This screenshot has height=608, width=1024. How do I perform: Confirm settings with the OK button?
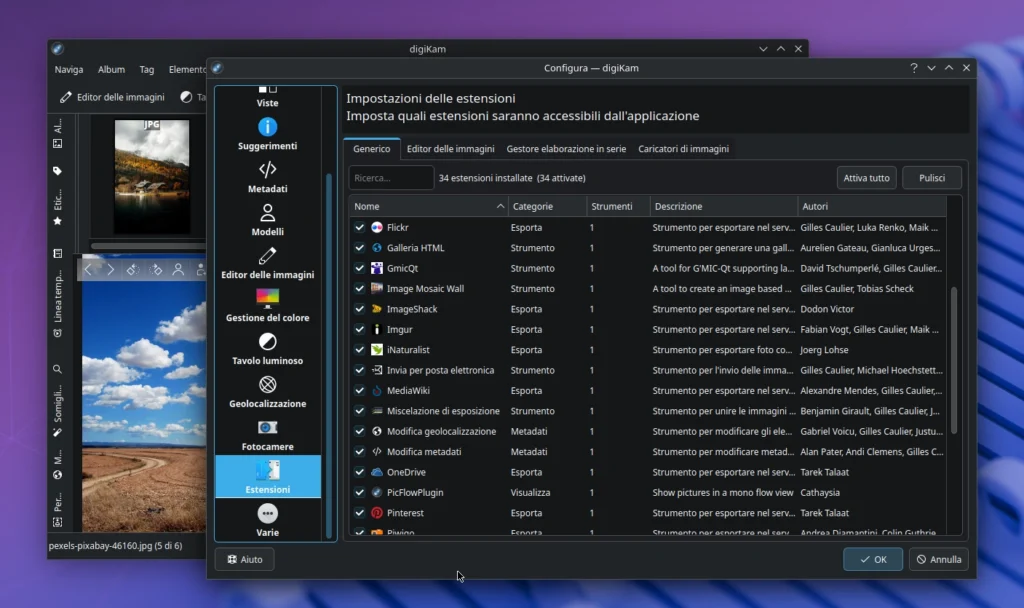(872, 559)
